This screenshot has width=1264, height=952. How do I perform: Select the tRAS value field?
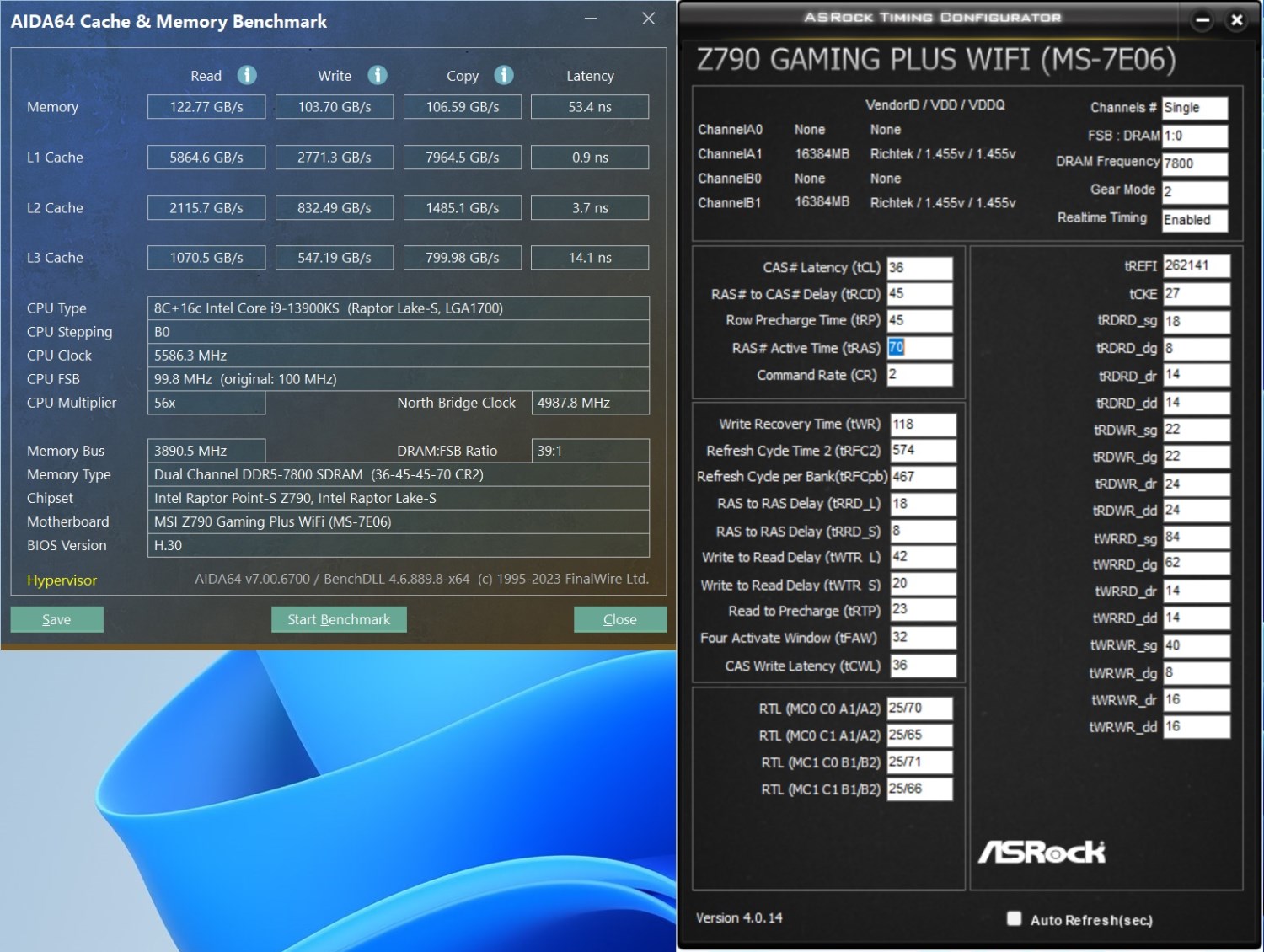[x=919, y=348]
